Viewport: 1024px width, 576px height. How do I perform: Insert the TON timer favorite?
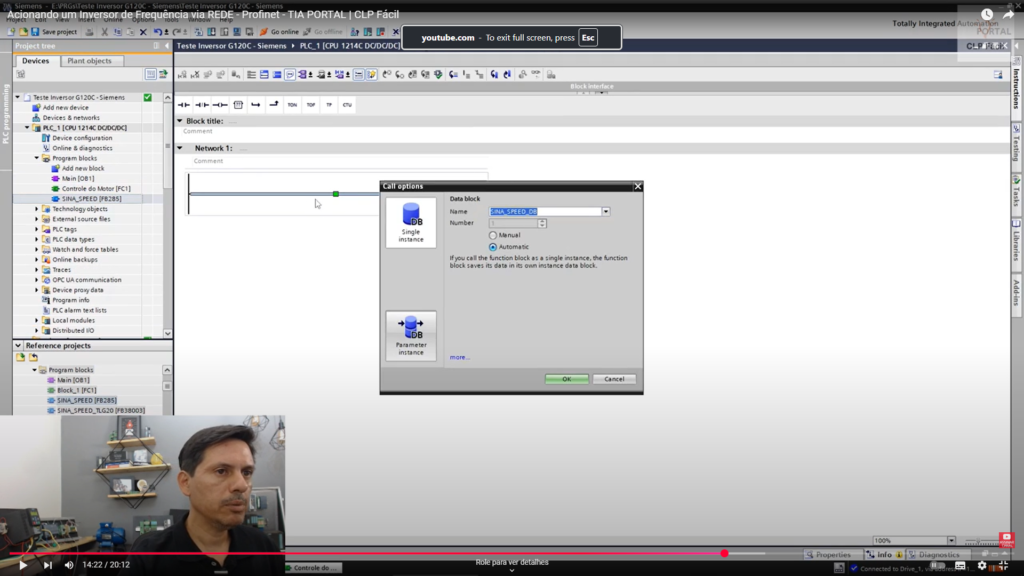pos(292,104)
